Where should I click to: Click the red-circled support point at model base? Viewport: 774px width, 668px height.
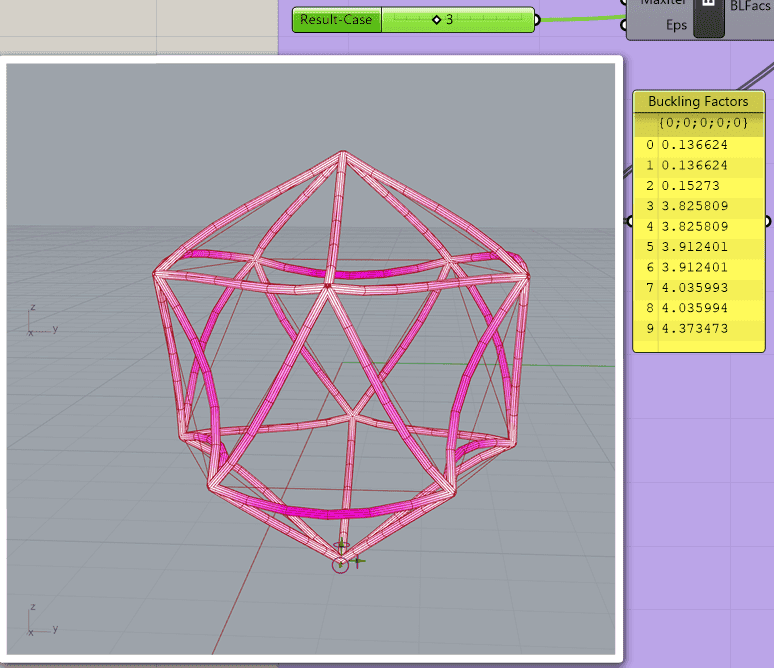(x=341, y=566)
